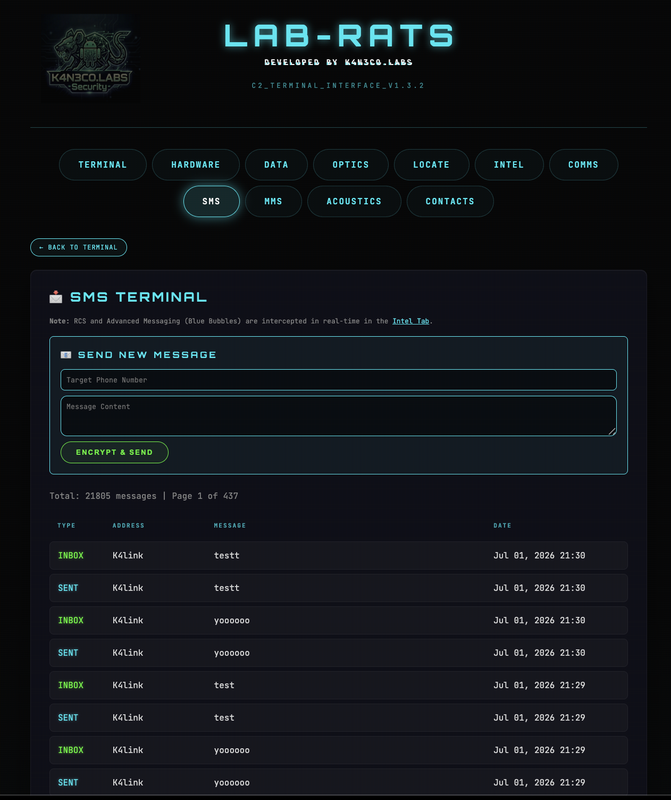Open the MMS tab
The image size is (671, 800).
pyautogui.click(x=273, y=202)
